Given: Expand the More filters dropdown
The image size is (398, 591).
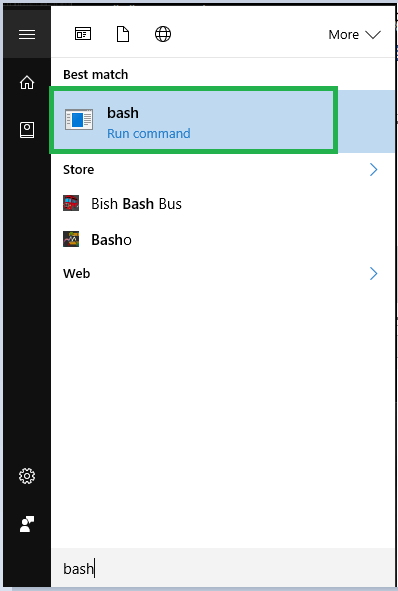Looking at the screenshot, I should click(x=354, y=35).
